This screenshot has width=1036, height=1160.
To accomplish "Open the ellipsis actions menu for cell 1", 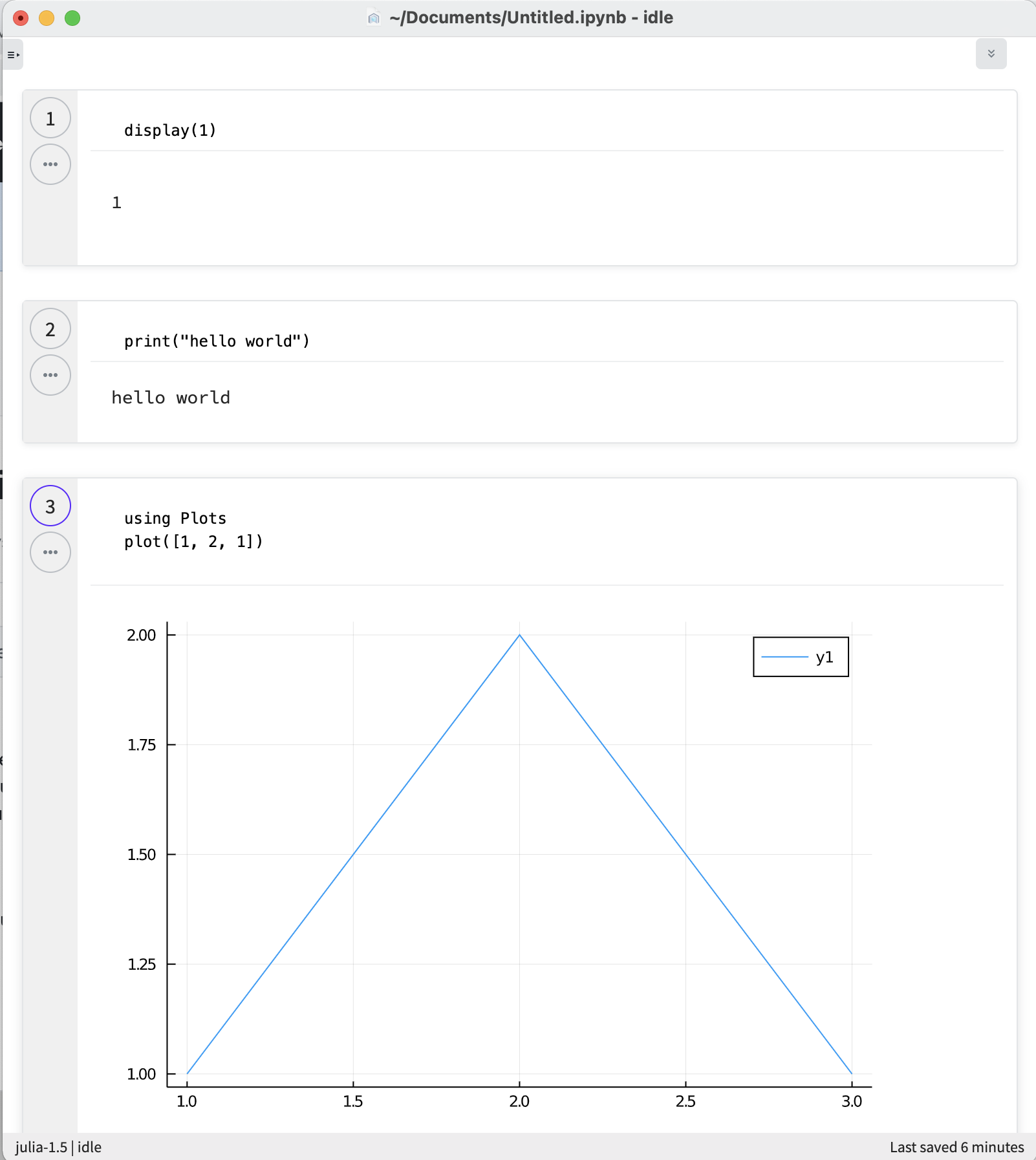I will point(50,164).
